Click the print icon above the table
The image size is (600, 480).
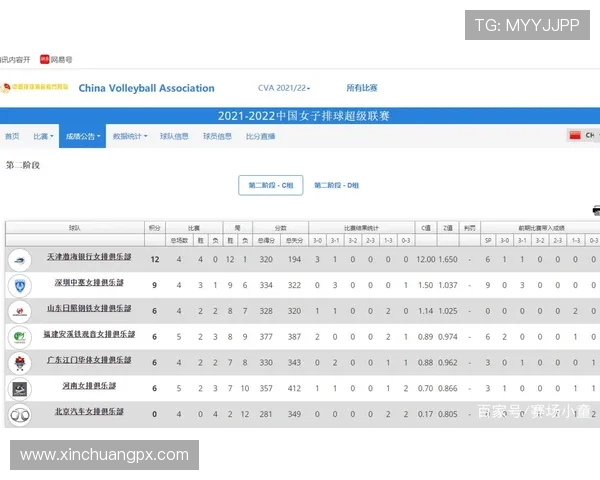[x=596, y=210]
